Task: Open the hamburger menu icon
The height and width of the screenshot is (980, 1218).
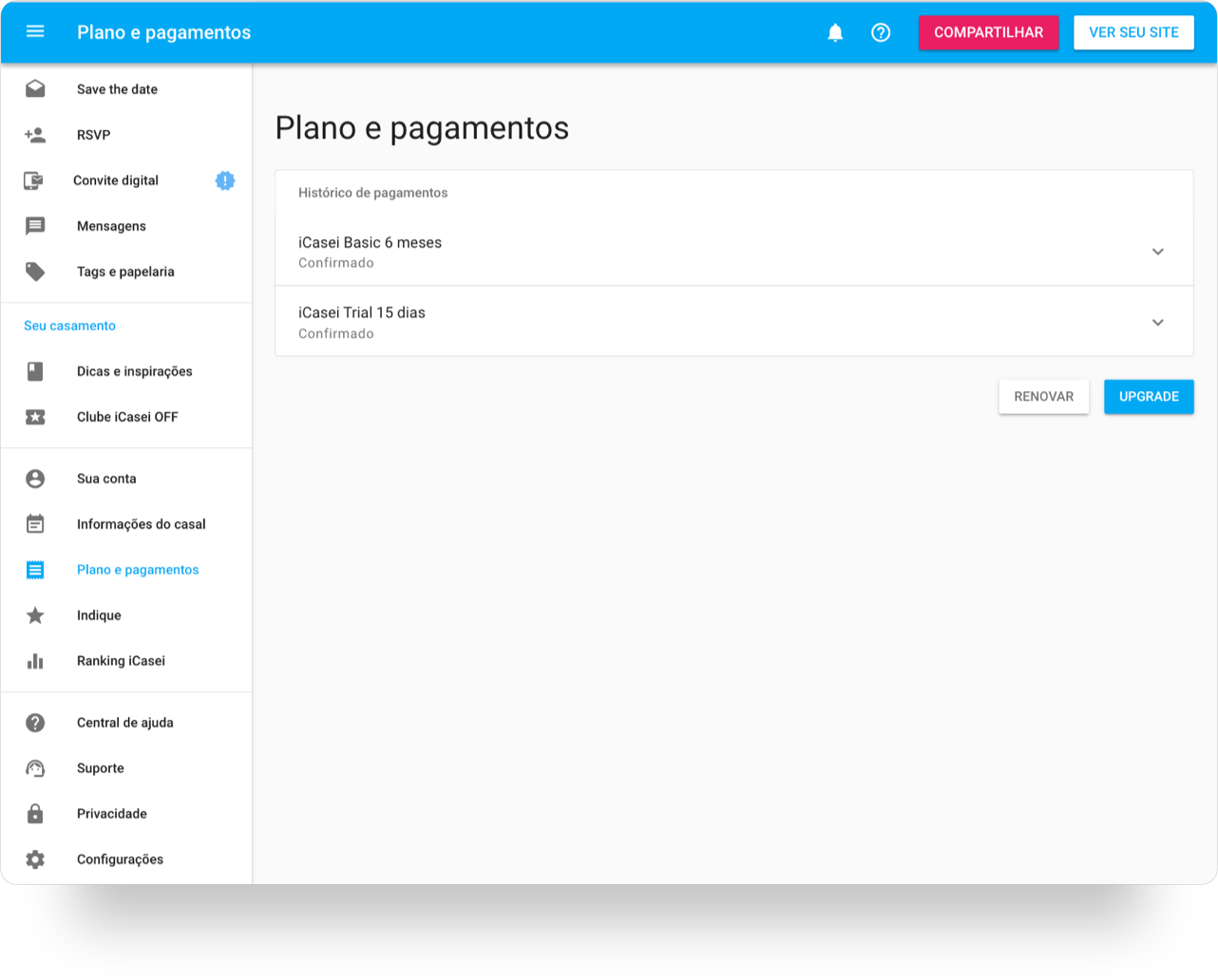Action: pyautogui.click(x=35, y=31)
